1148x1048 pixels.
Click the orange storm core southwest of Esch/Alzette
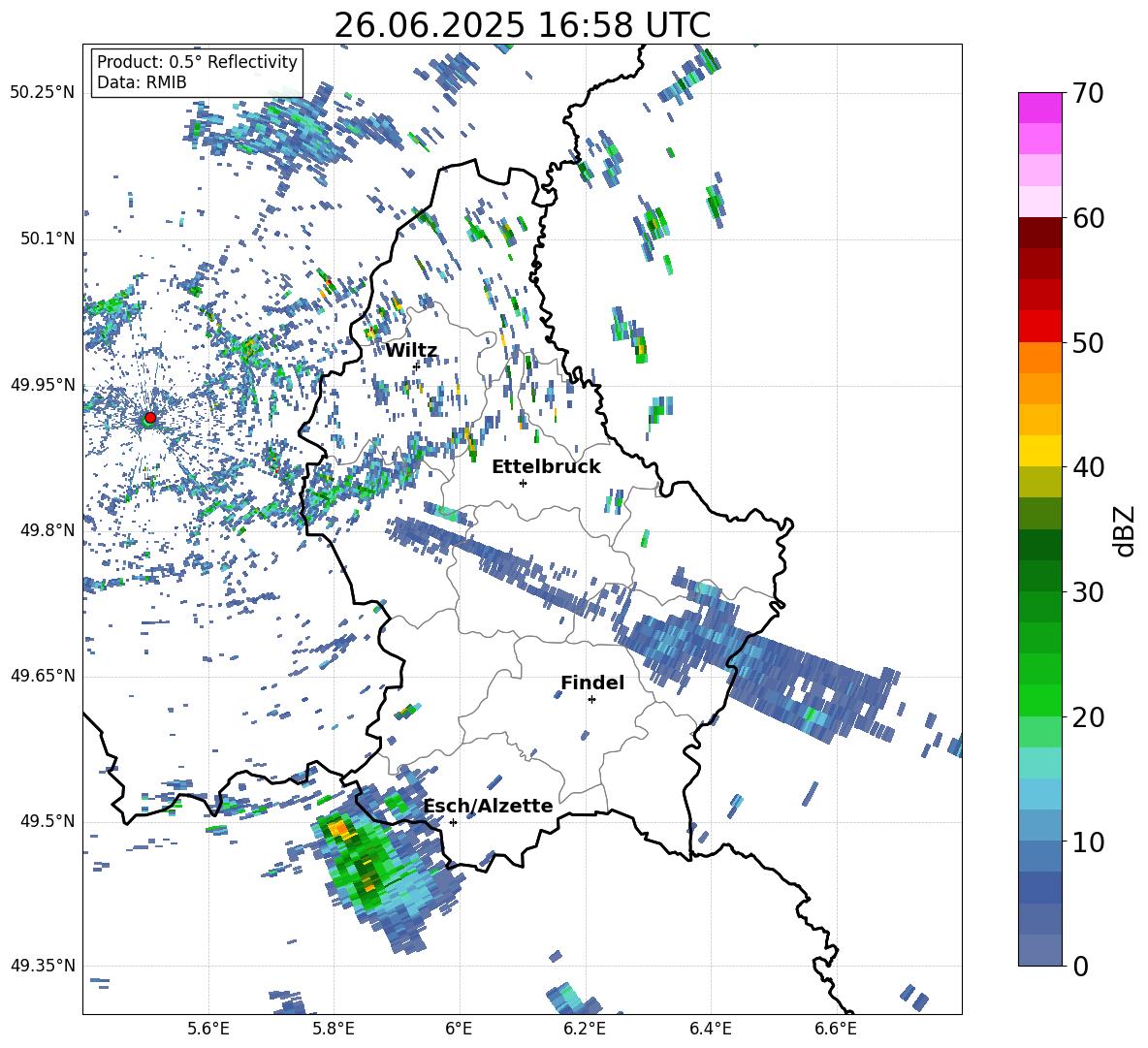339,829
